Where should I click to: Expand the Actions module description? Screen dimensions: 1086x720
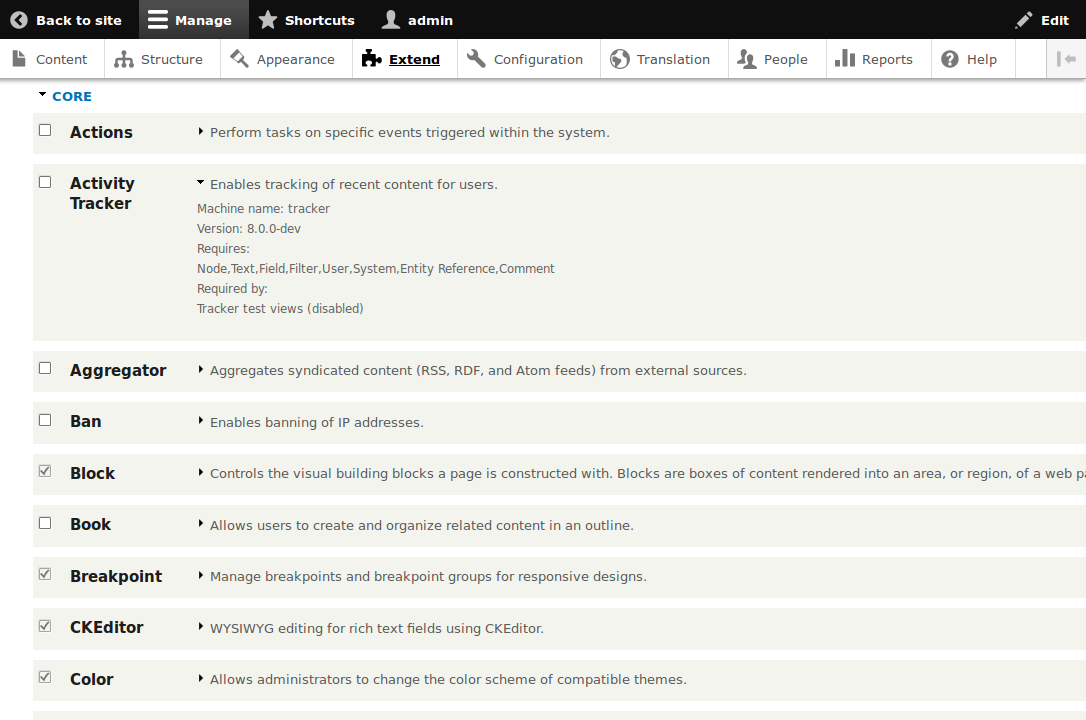[x=201, y=132]
